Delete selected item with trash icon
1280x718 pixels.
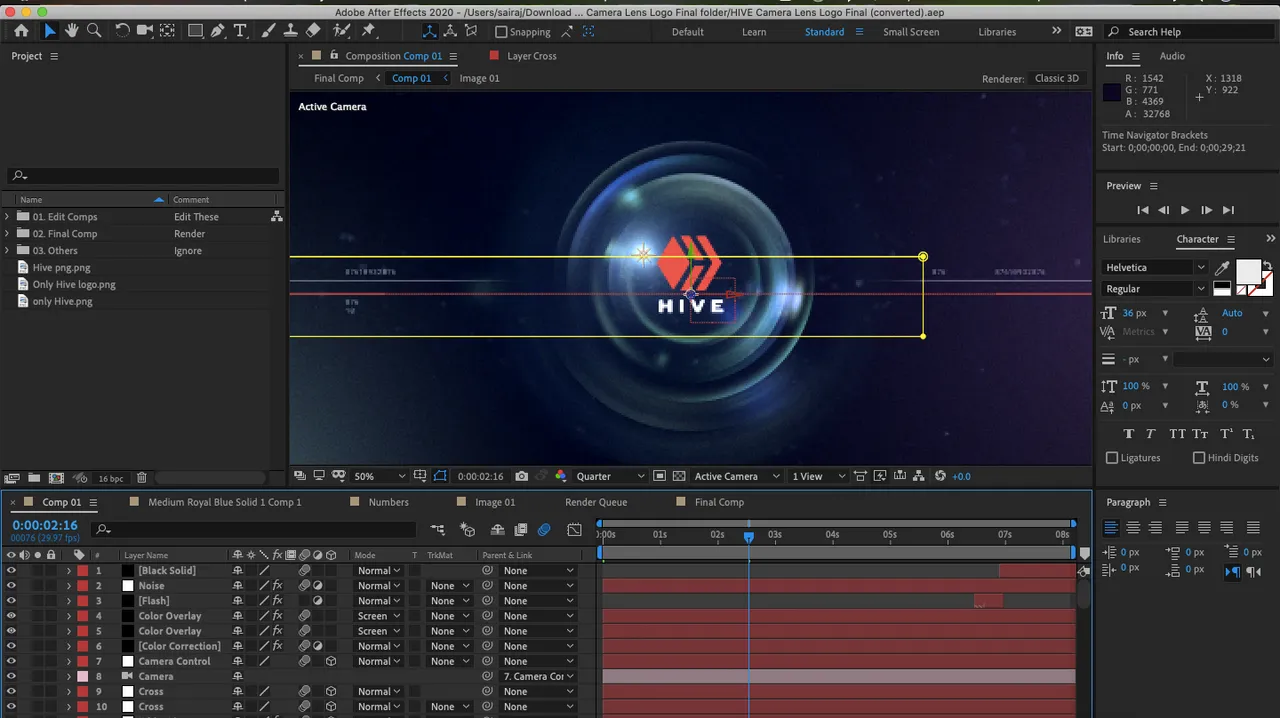click(142, 478)
